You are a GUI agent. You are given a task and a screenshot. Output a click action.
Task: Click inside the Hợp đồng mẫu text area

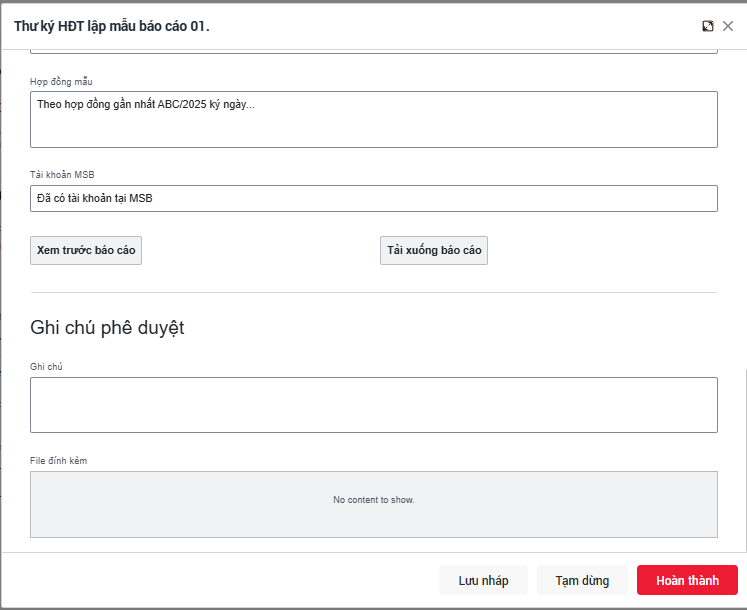click(x=373, y=120)
